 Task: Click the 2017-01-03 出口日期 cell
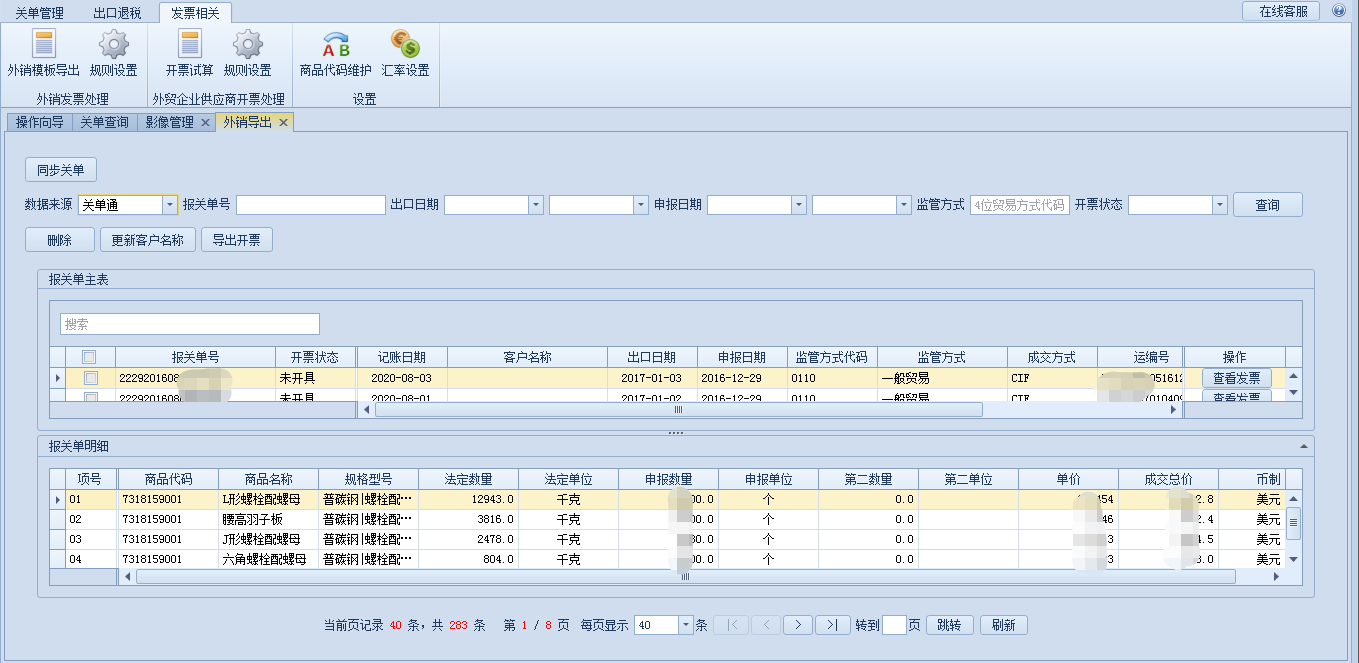coord(652,378)
